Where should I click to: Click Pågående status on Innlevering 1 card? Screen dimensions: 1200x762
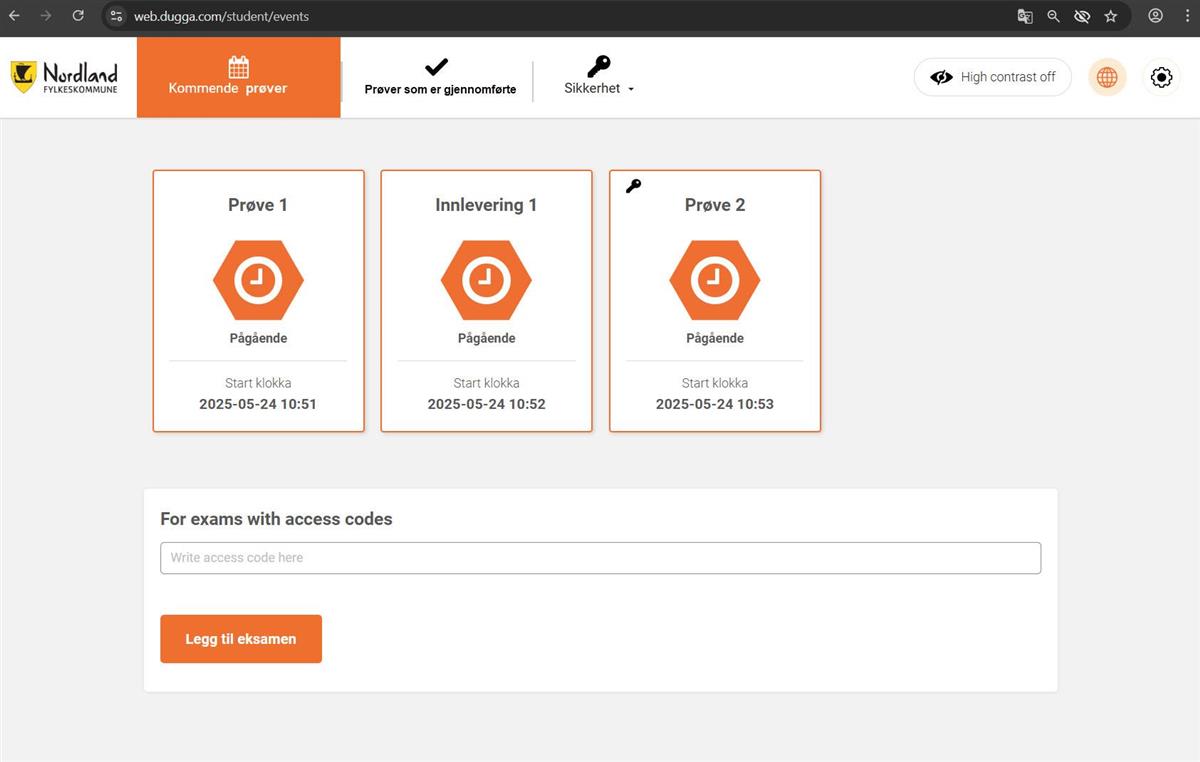[x=486, y=338]
